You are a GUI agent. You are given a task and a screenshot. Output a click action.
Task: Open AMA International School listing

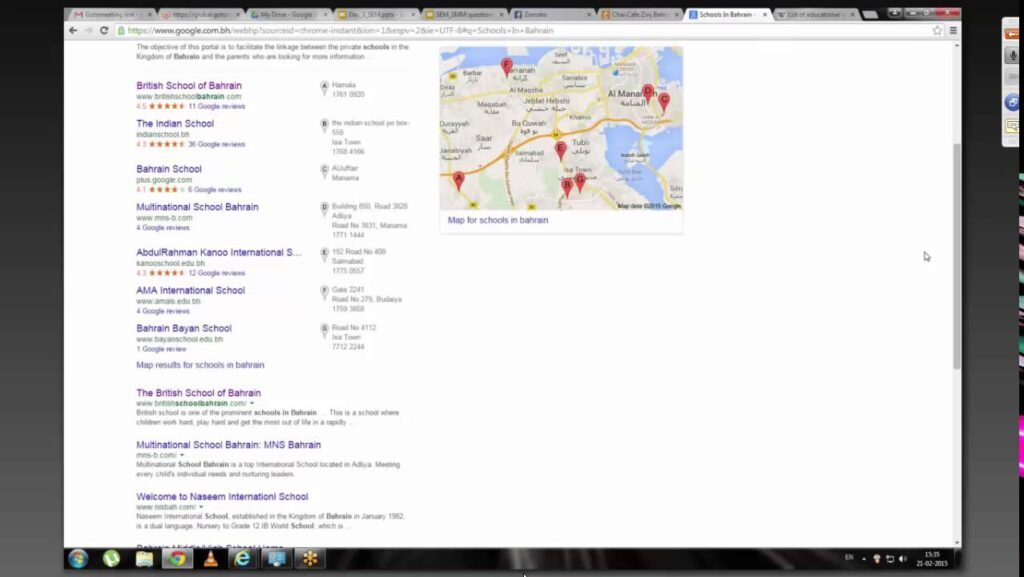191,290
